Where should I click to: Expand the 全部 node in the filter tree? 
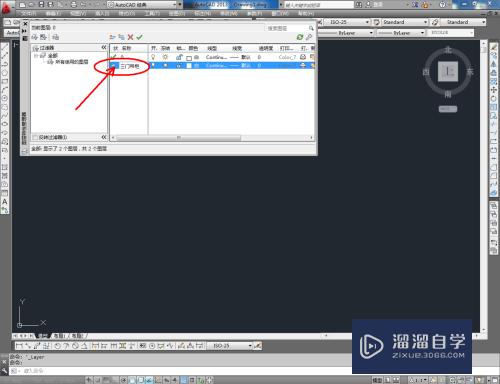pos(36,56)
